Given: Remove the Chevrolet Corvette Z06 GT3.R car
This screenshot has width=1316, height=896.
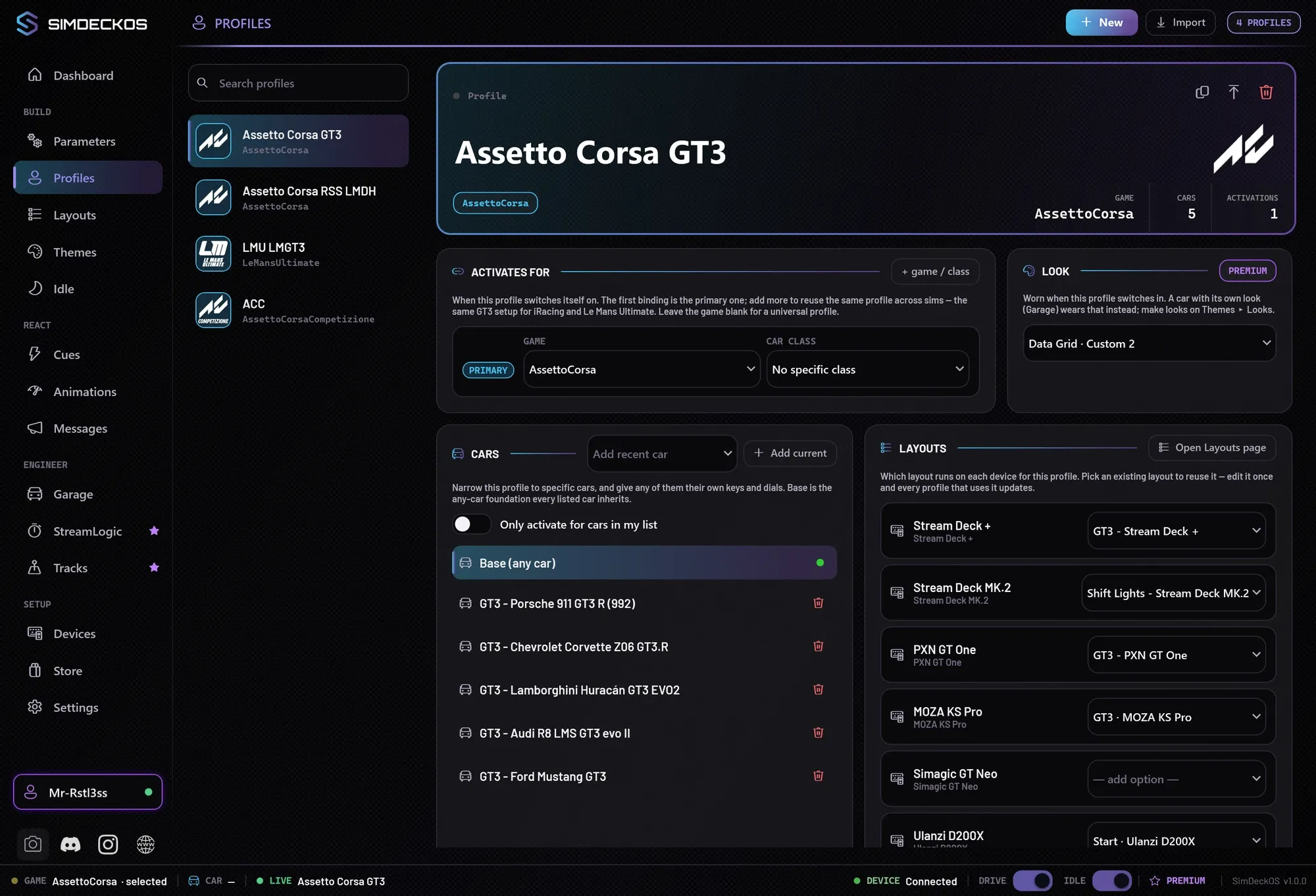Looking at the screenshot, I should pos(819,647).
